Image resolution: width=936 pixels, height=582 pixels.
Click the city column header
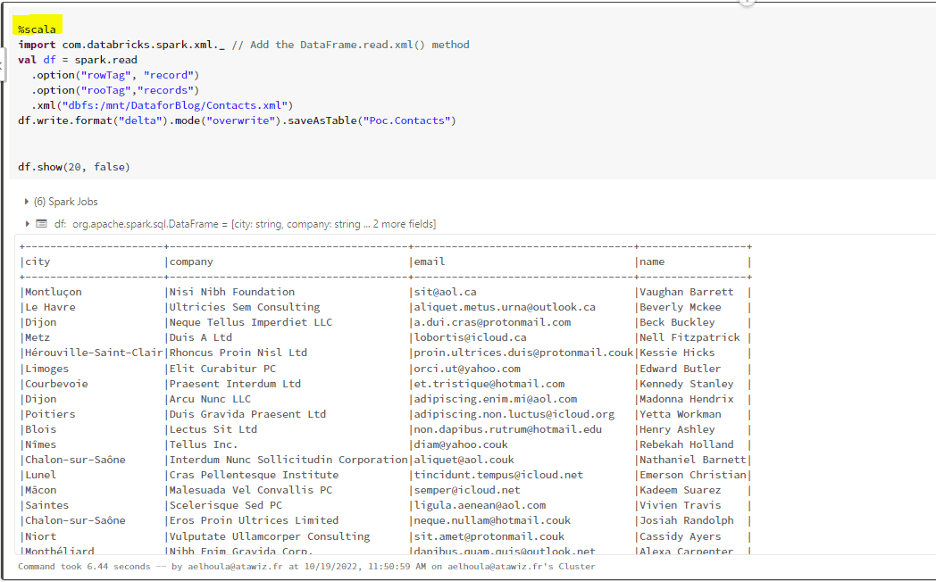tap(38, 262)
